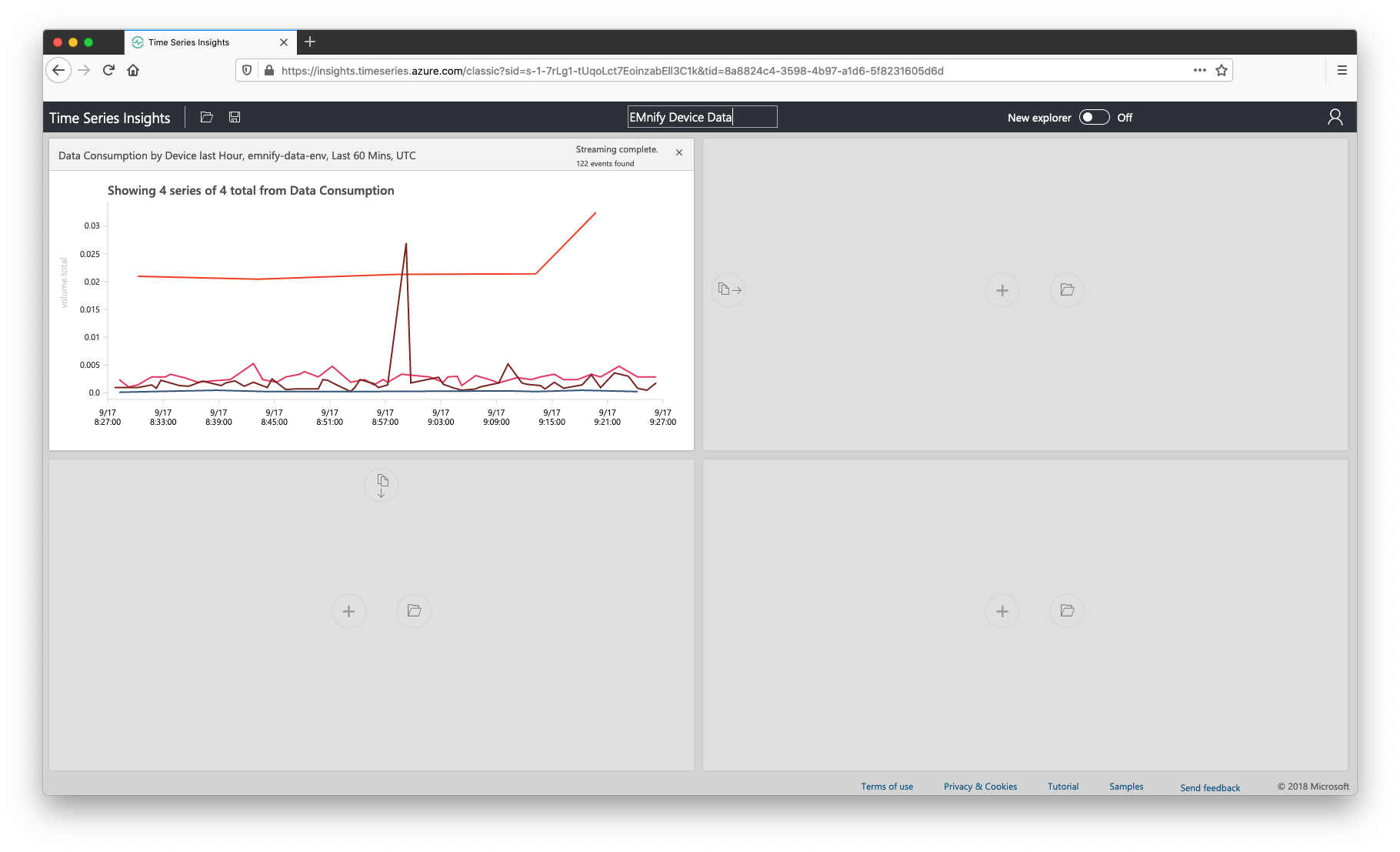1400x852 pixels.
Task: Click the EMnify Device Data title field
Action: click(x=702, y=117)
